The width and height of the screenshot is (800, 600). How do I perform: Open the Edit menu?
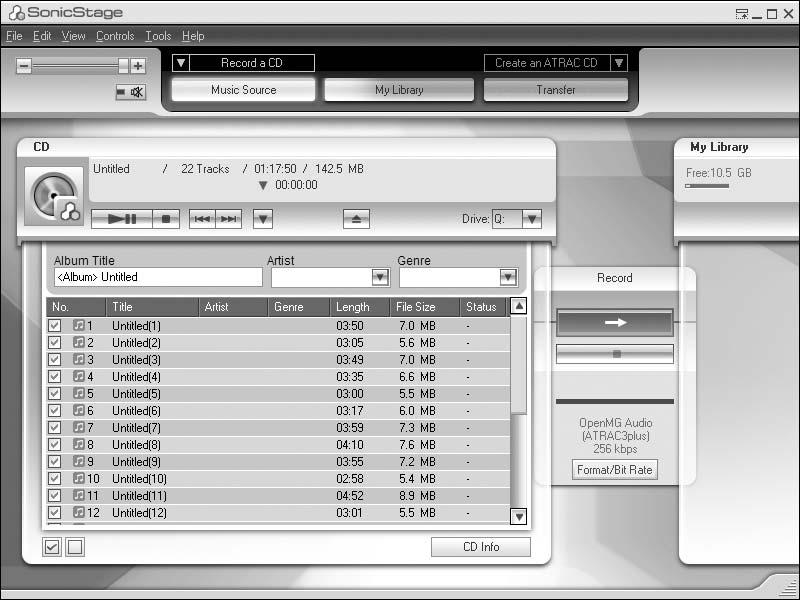[42, 36]
